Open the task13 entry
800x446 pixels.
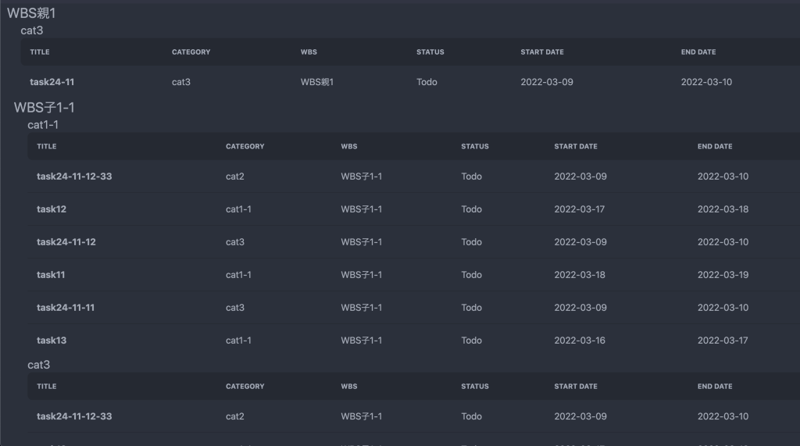[51, 341]
